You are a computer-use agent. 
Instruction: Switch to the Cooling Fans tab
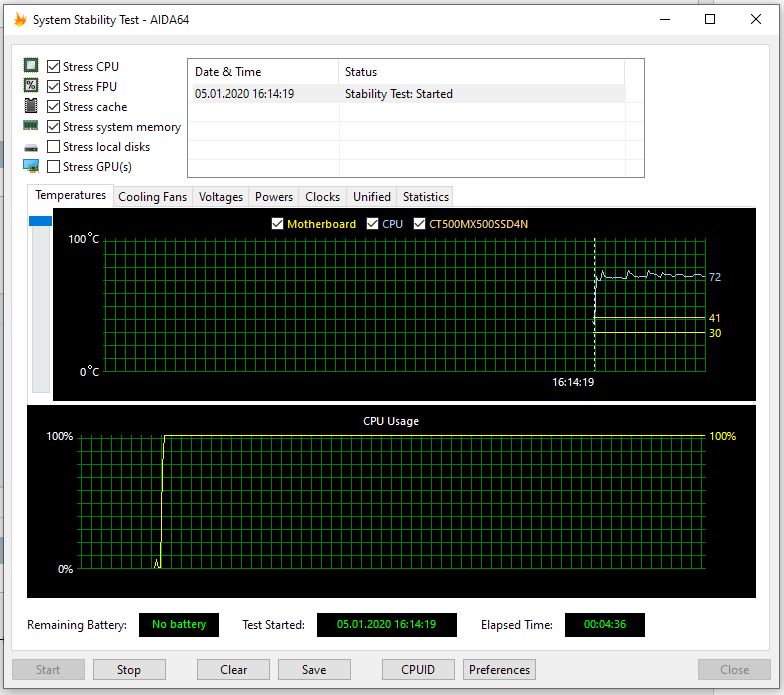152,197
